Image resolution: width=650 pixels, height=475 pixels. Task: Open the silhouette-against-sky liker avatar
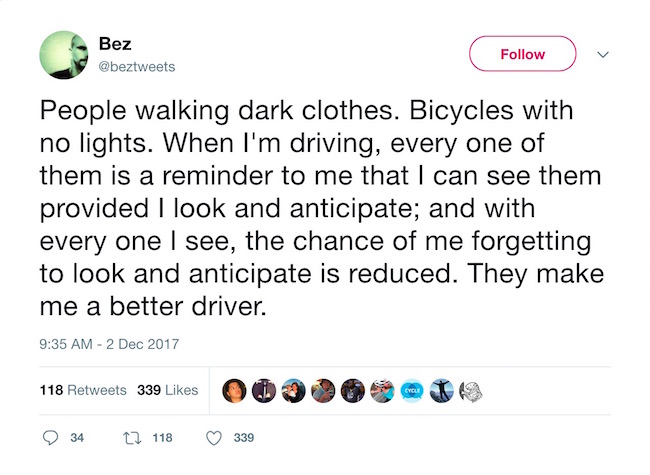click(x=441, y=390)
